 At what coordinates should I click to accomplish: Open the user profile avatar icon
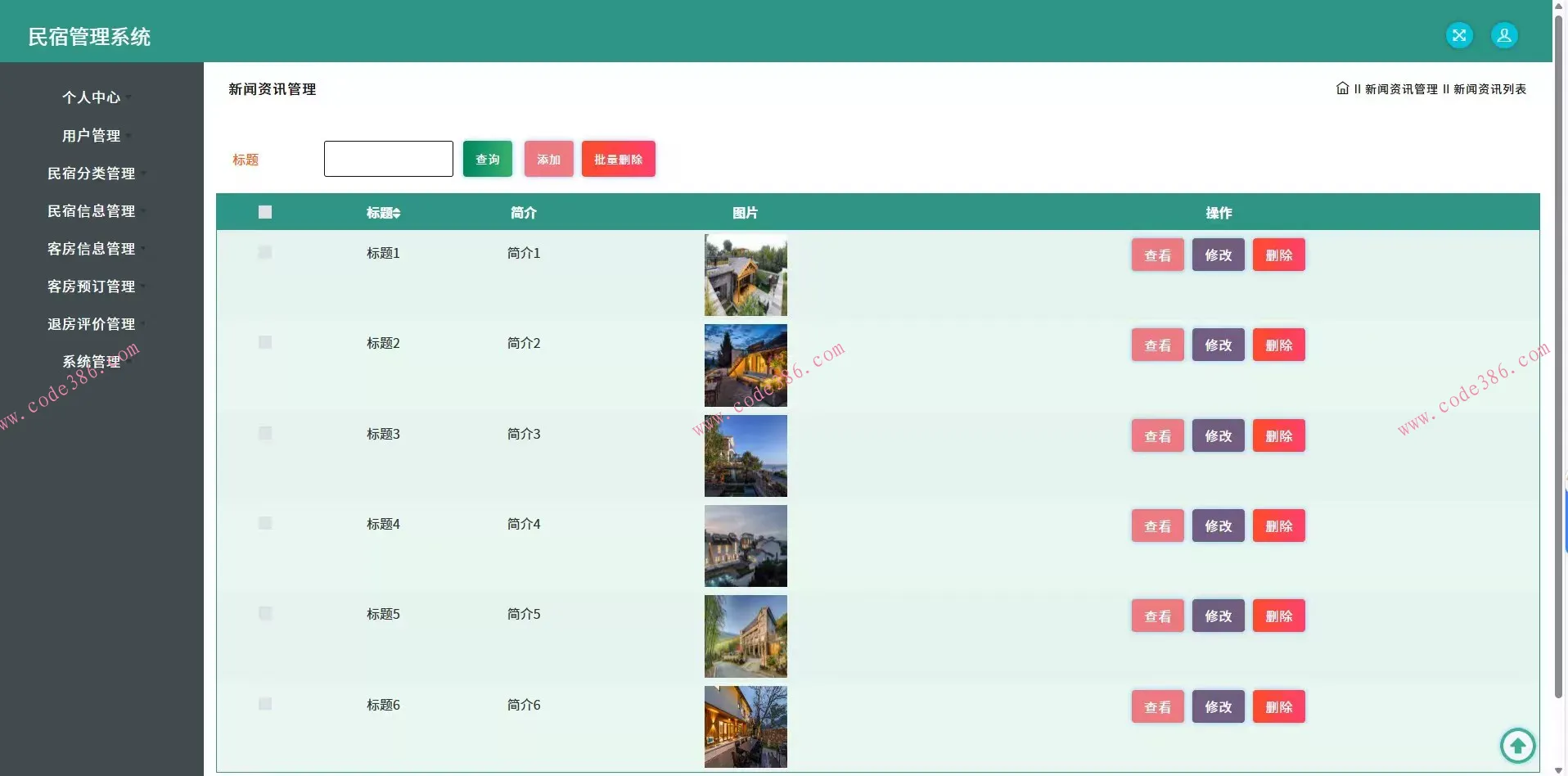click(1503, 35)
